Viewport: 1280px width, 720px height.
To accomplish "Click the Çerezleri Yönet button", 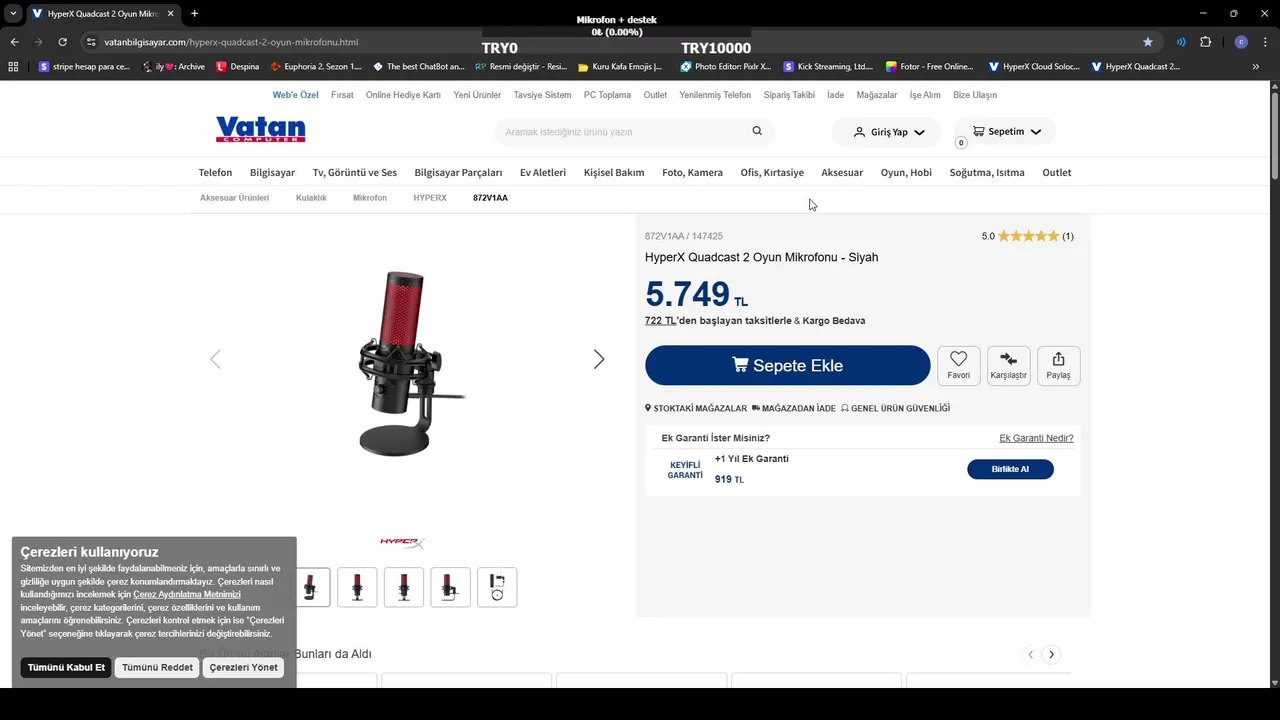I will click(x=243, y=667).
